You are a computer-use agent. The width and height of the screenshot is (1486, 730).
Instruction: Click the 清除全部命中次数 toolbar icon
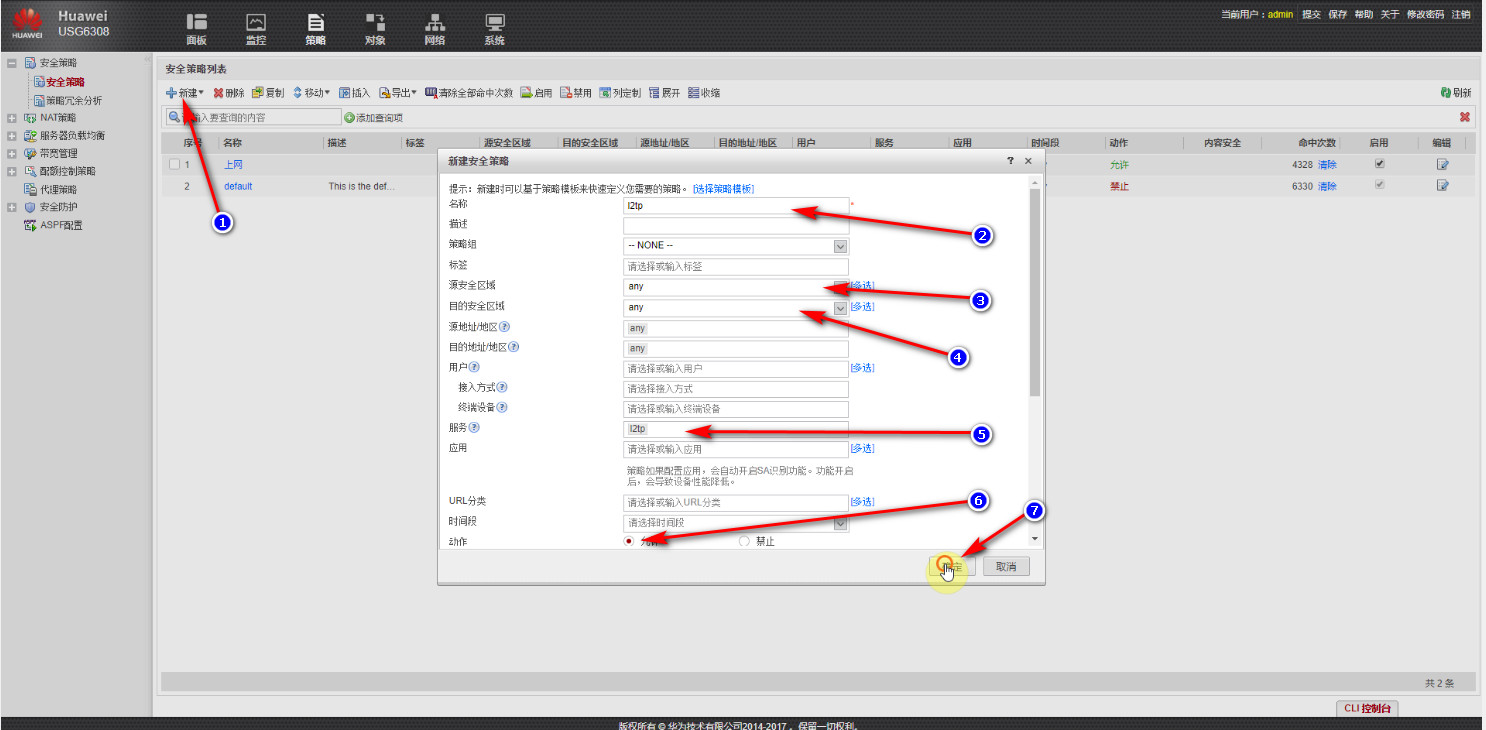coord(432,93)
